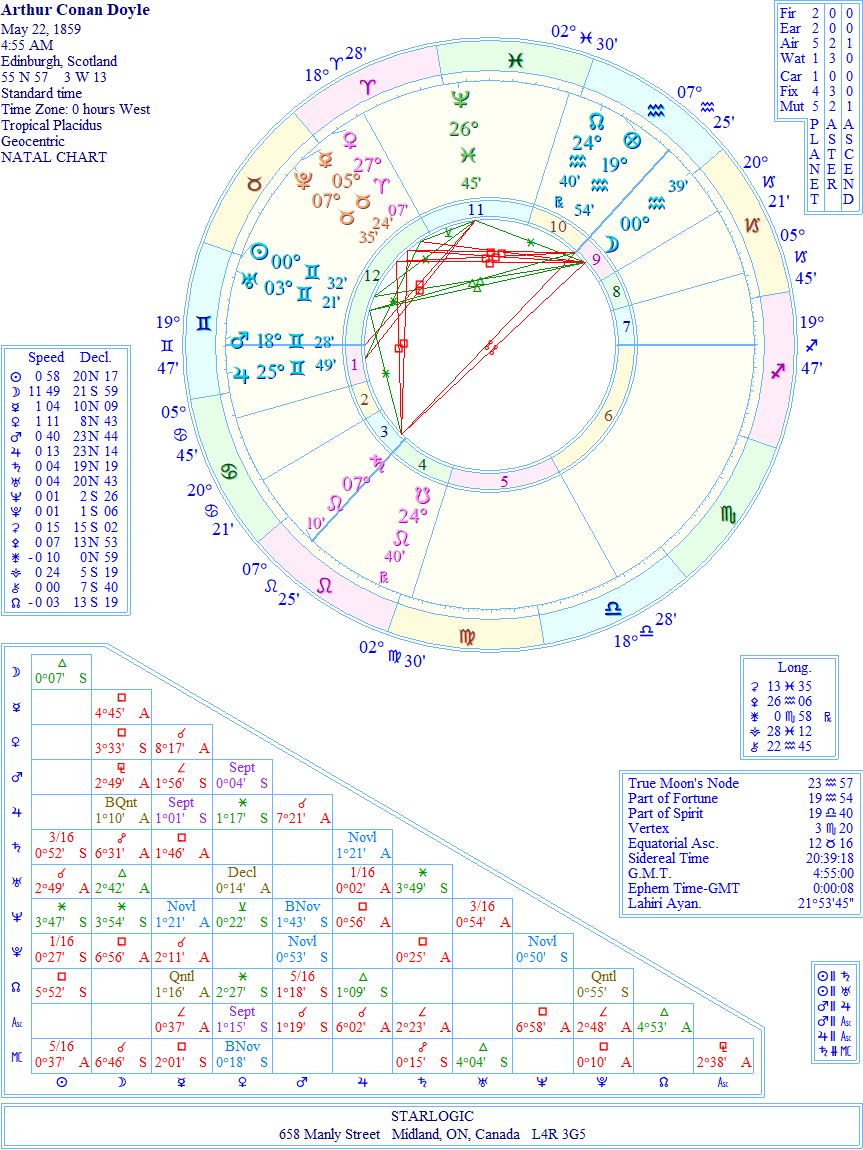Click the Saturn glyph inside the chart wheel
Viewport: 863px width, 1150px height.
(378, 460)
